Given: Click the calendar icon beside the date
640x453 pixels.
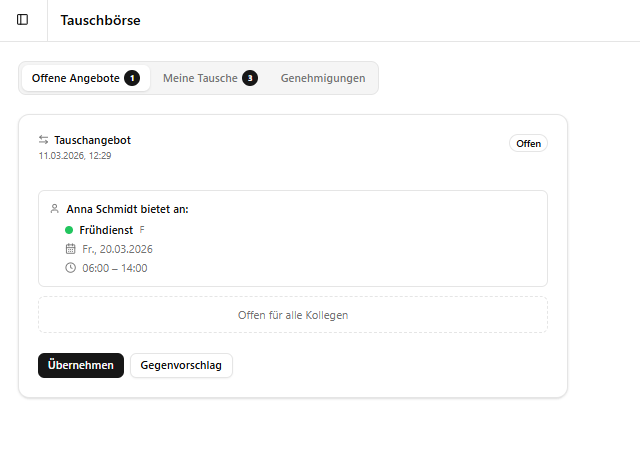Looking at the screenshot, I should point(70,249).
